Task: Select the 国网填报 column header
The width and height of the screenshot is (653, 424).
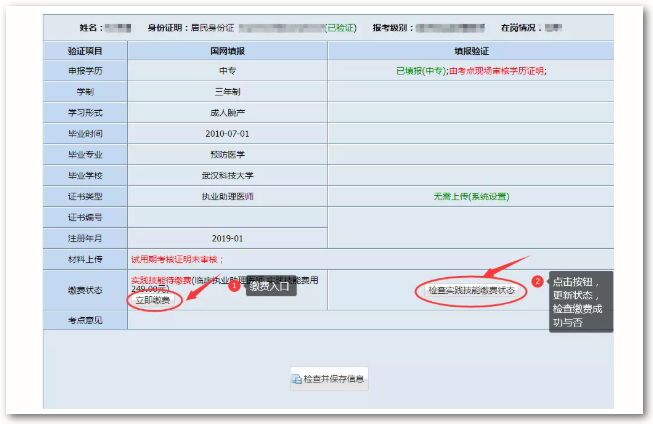Action: [x=227, y=50]
